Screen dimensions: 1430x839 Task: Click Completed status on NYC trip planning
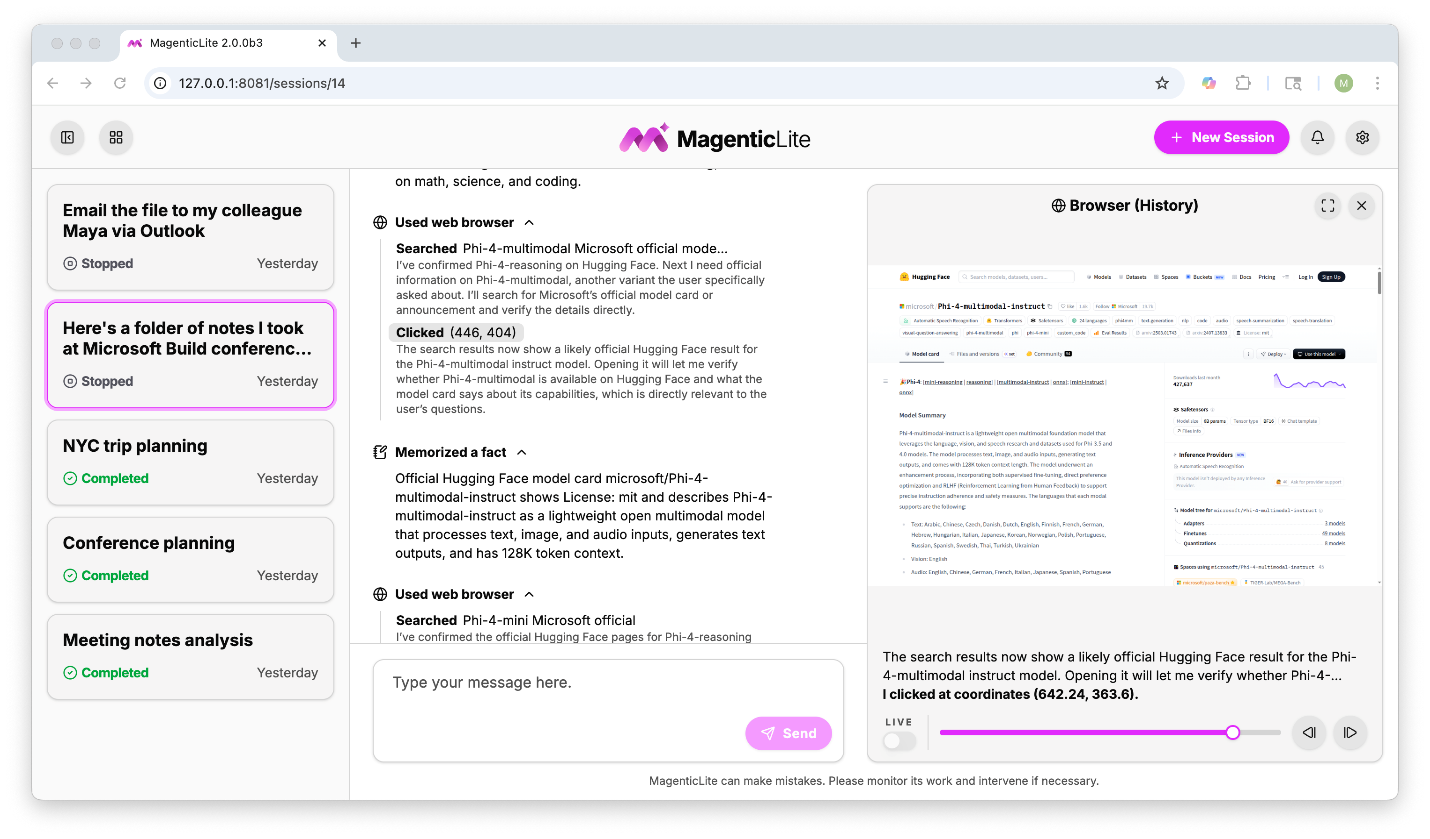[x=106, y=479]
